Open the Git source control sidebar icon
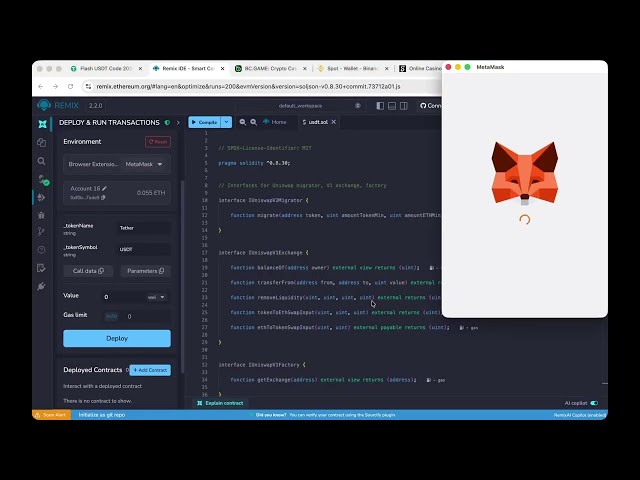The image size is (640, 480). [x=41, y=232]
